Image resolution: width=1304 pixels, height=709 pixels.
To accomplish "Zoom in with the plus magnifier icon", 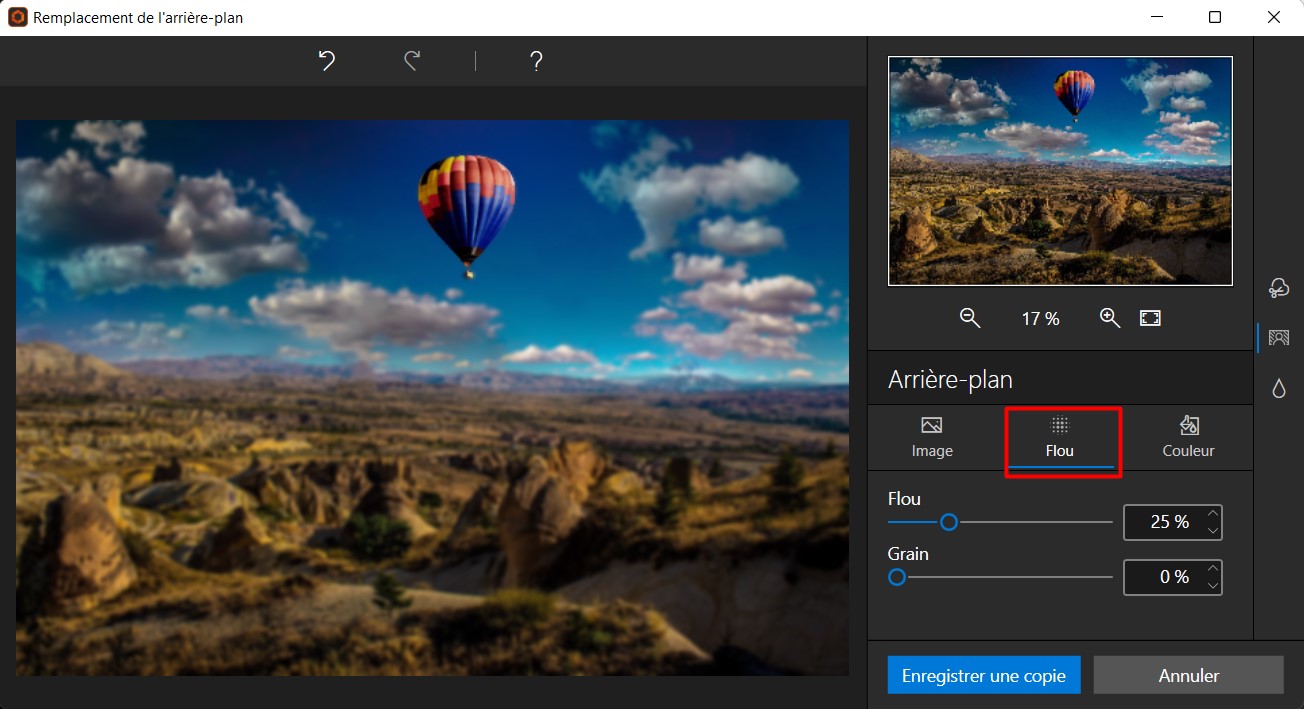I will pos(1110,318).
